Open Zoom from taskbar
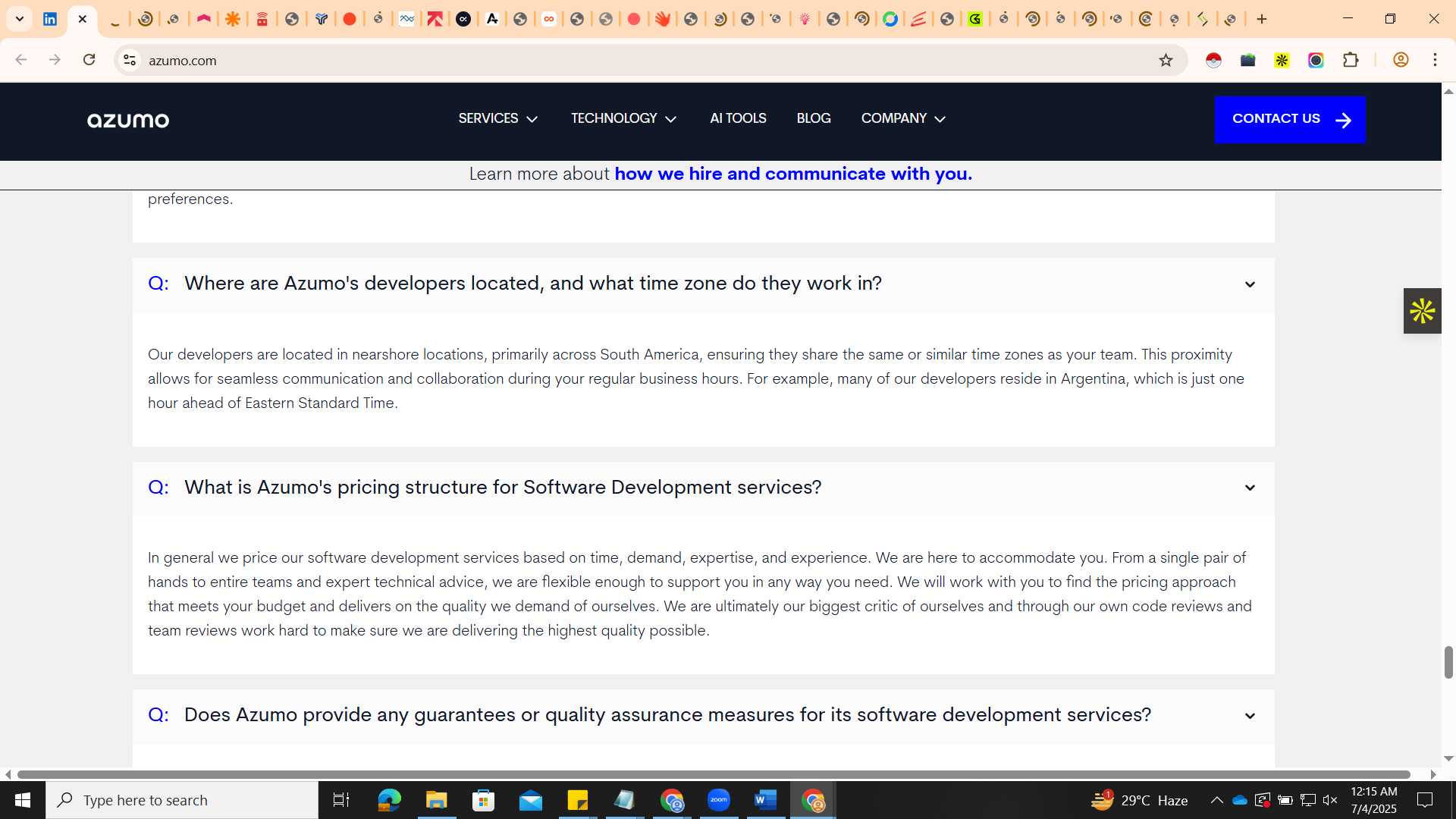This screenshot has width=1456, height=819. pos(719,800)
